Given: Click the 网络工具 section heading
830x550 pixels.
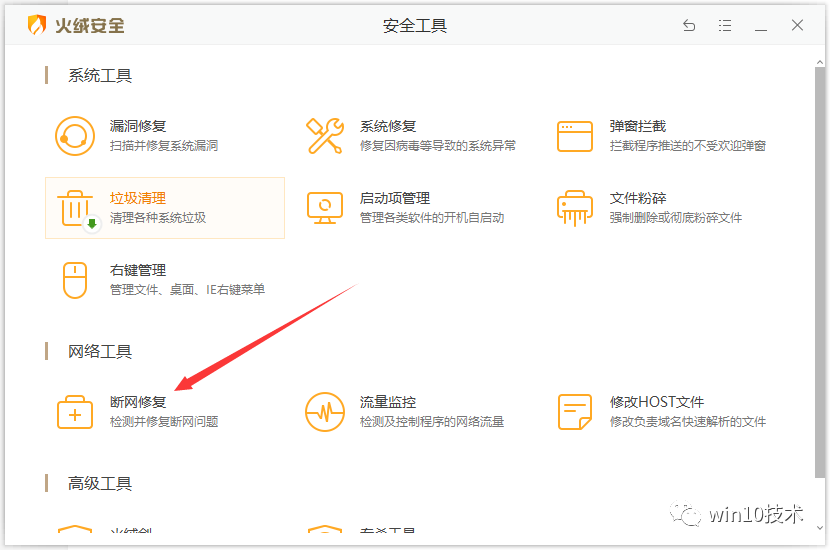Looking at the screenshot, I should point(100,351).
